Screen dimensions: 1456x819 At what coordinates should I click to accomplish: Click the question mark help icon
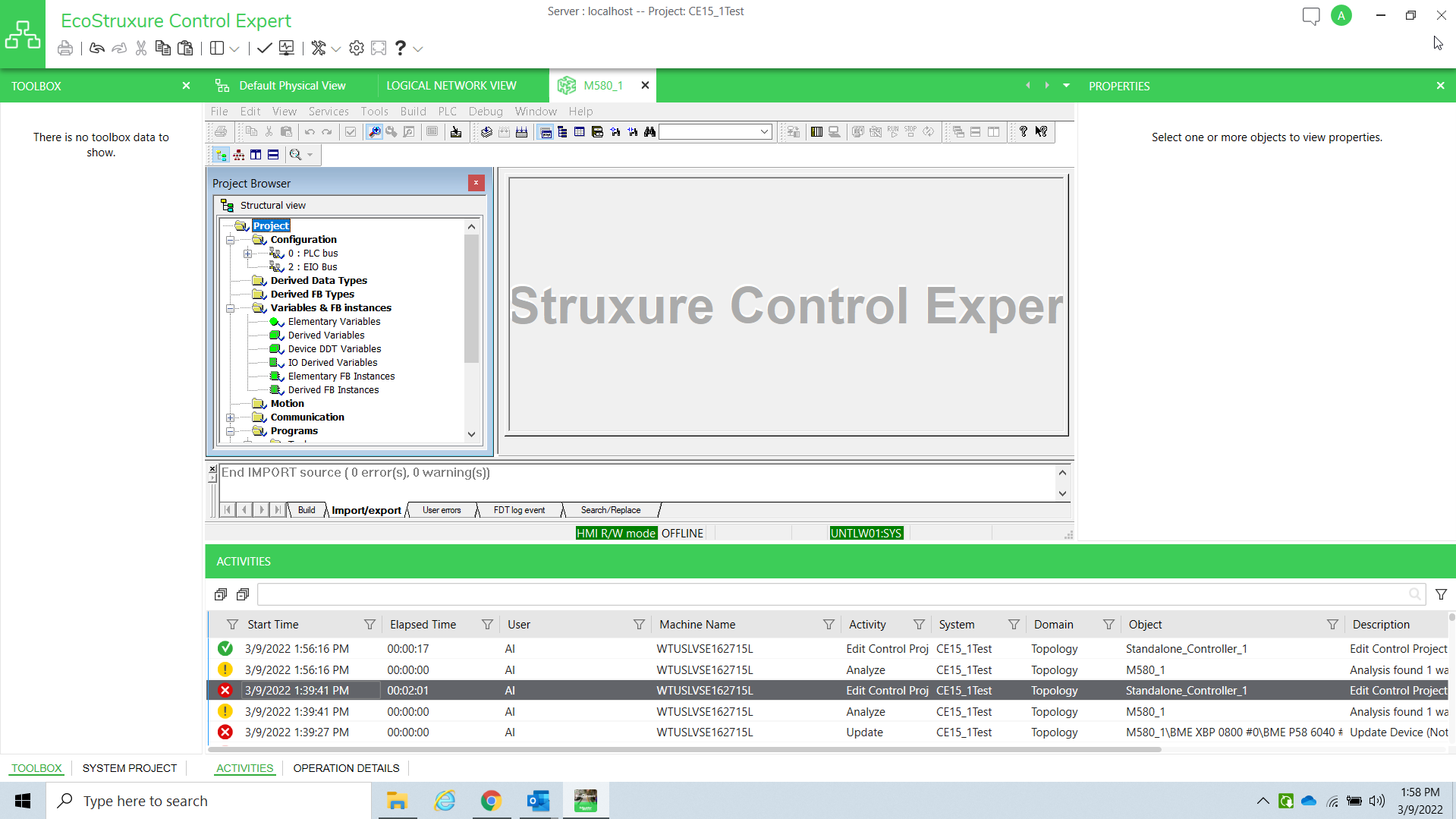click(401, 49)
